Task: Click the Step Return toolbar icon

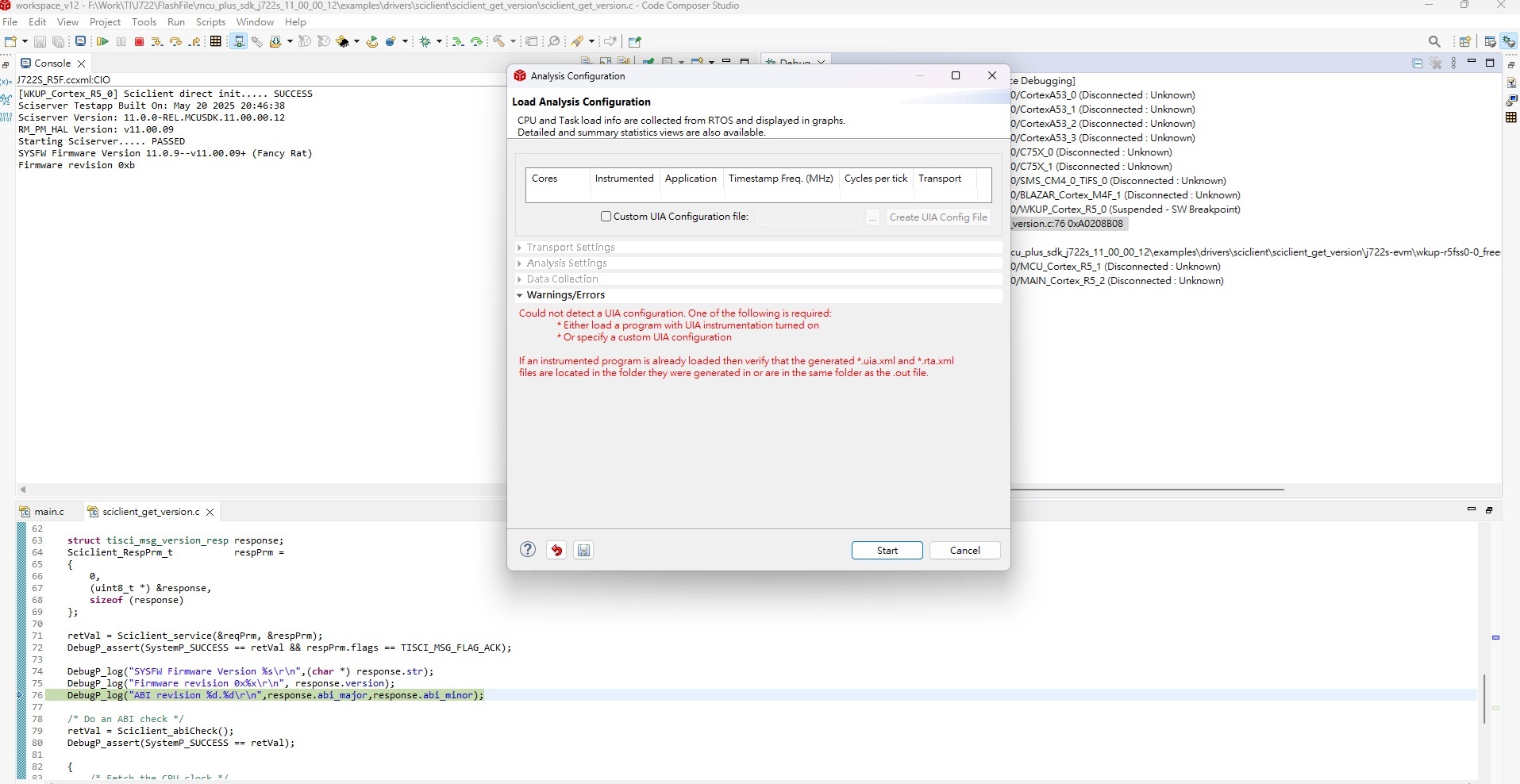Action: (194, 41)
